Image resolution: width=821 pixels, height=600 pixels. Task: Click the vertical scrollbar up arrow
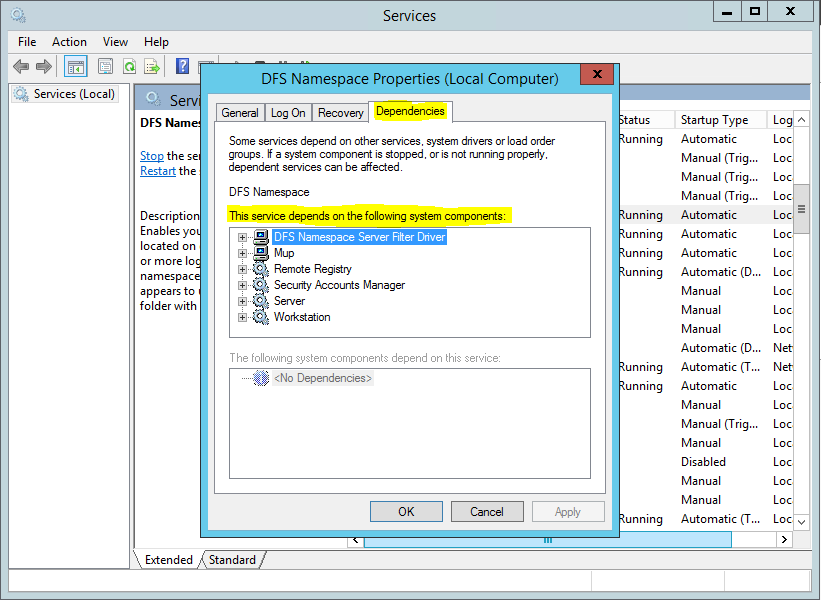[802, 120]
